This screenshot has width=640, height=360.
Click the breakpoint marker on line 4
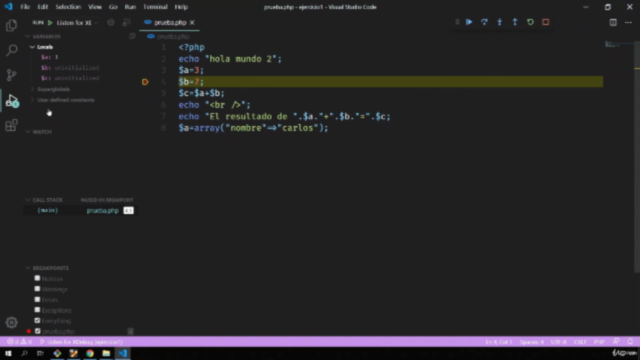click(145, 82)
